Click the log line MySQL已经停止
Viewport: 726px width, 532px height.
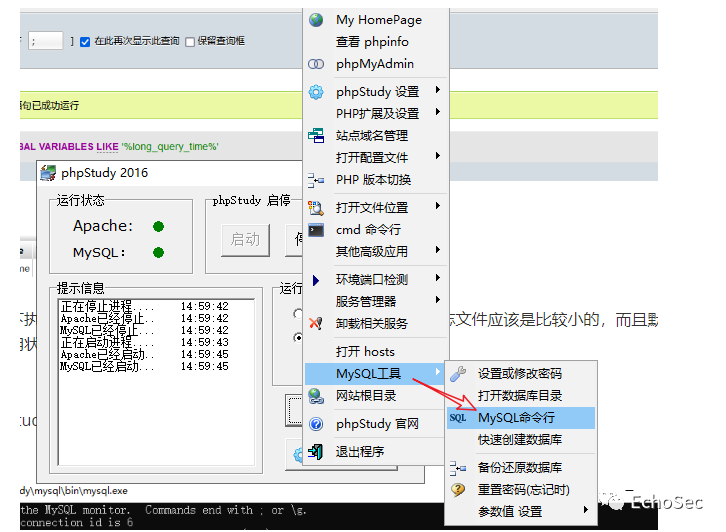(144, 331)
